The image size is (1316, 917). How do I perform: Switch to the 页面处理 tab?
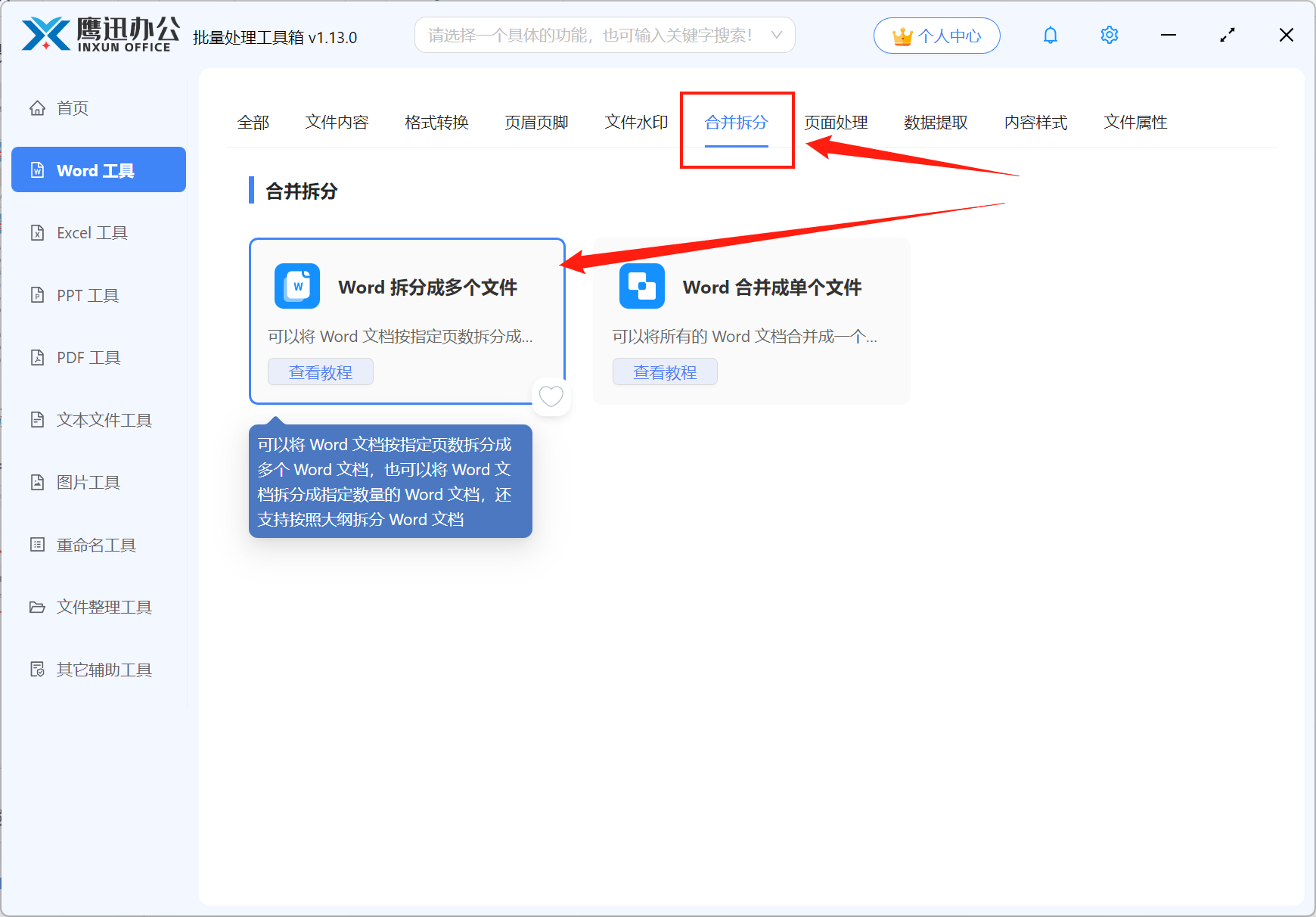pyautogui.click(x=836, y=123)
